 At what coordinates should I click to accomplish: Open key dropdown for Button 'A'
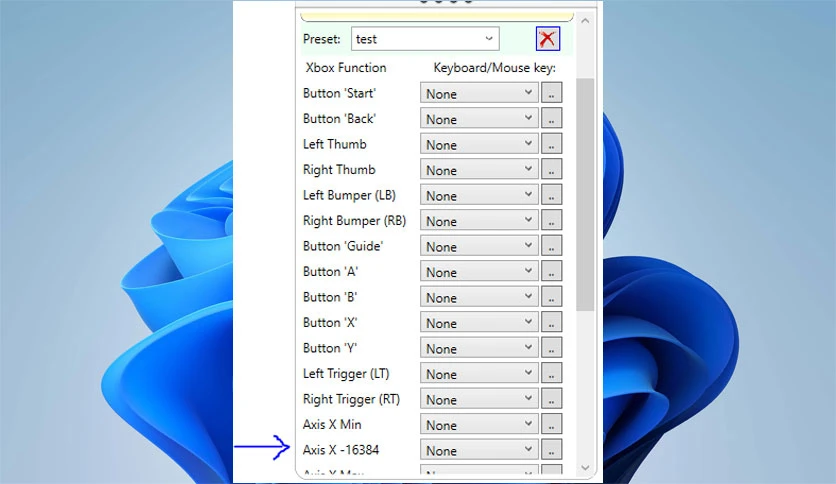pos(479,272)
